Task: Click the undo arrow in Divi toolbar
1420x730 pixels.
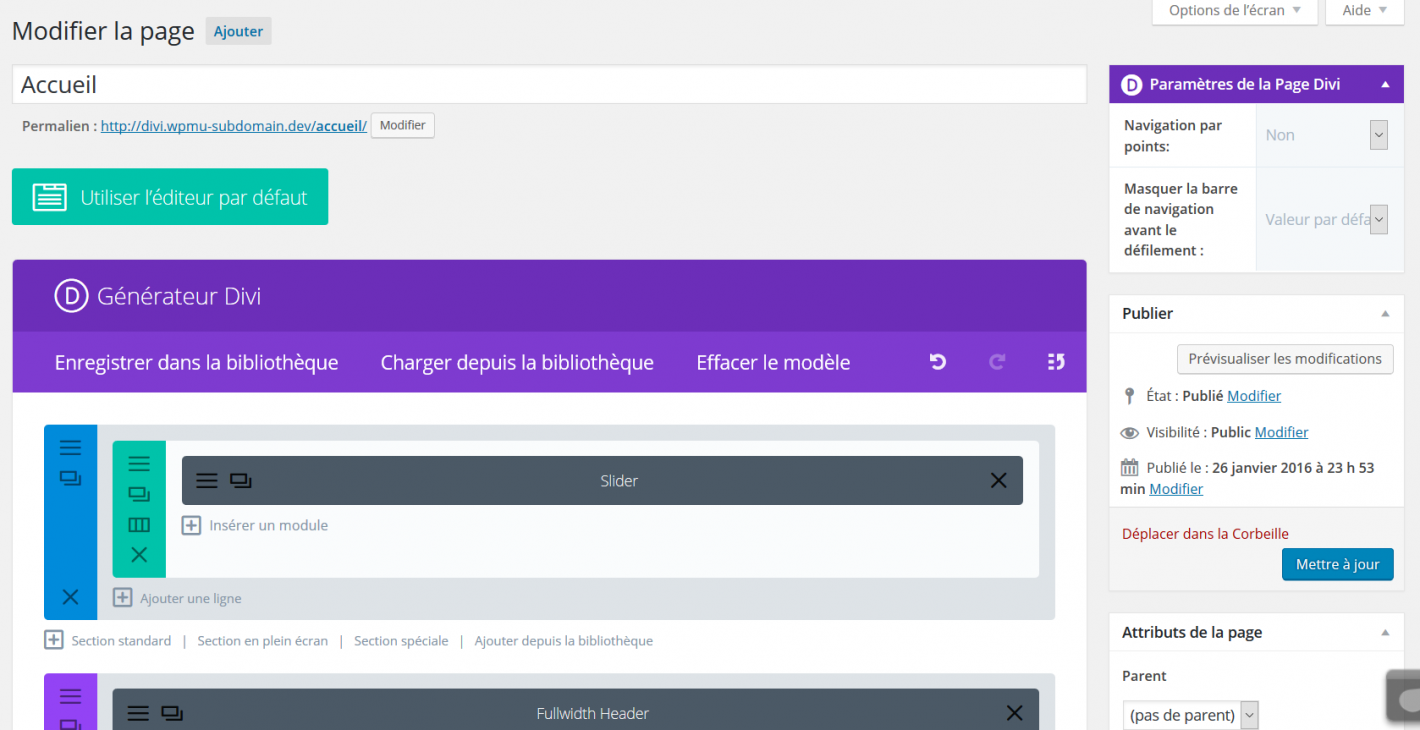Action: click(x=938, y=362)
